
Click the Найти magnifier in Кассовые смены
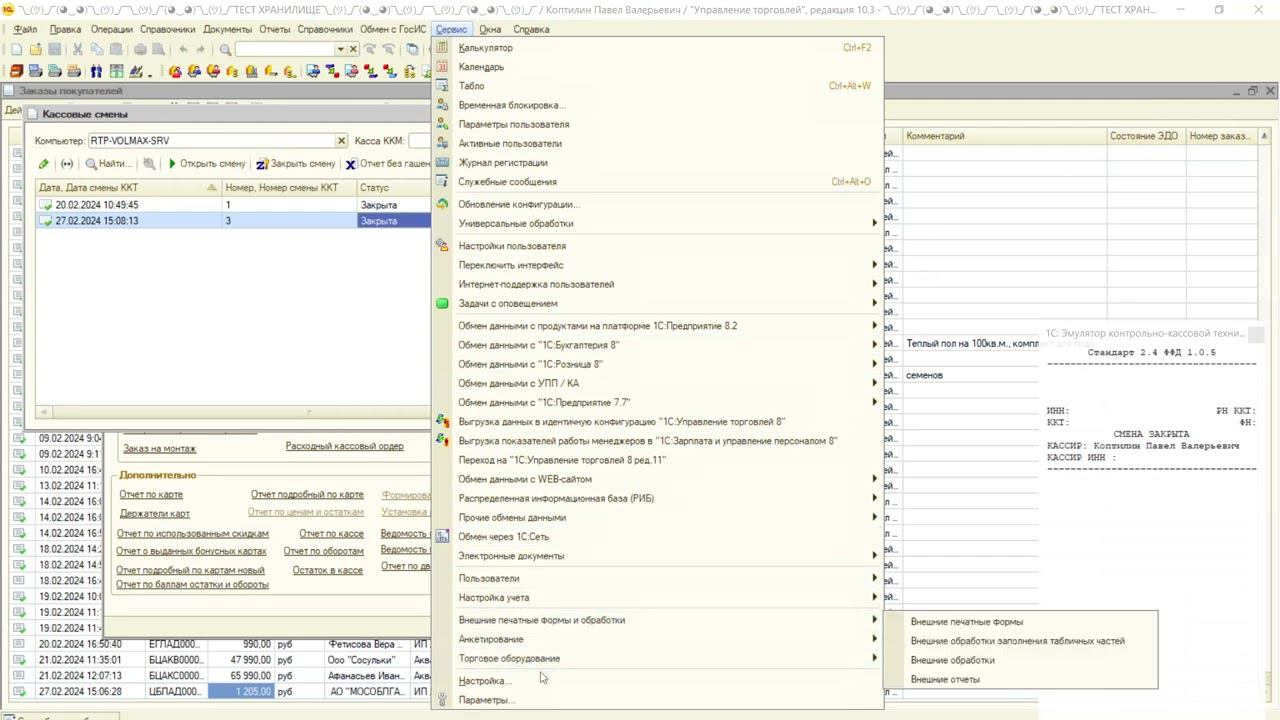(92, 164)
